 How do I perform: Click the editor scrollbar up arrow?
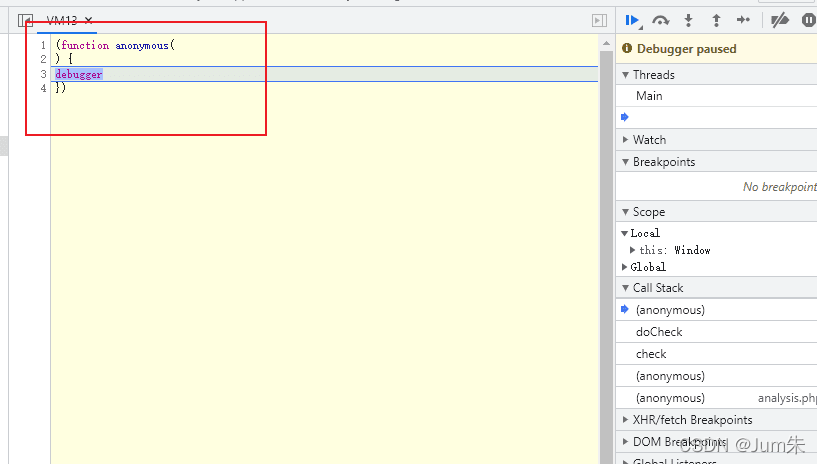606,43
